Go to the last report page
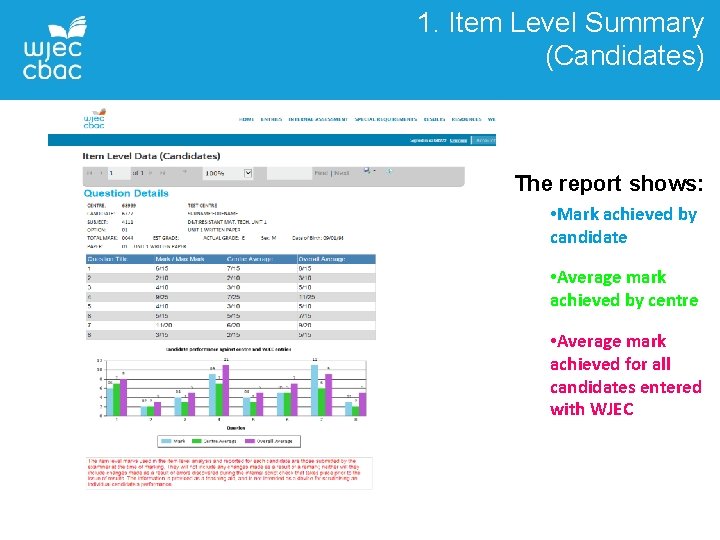Image resolution: width=720 pixels, height=540 pixels. pos(162,173)
